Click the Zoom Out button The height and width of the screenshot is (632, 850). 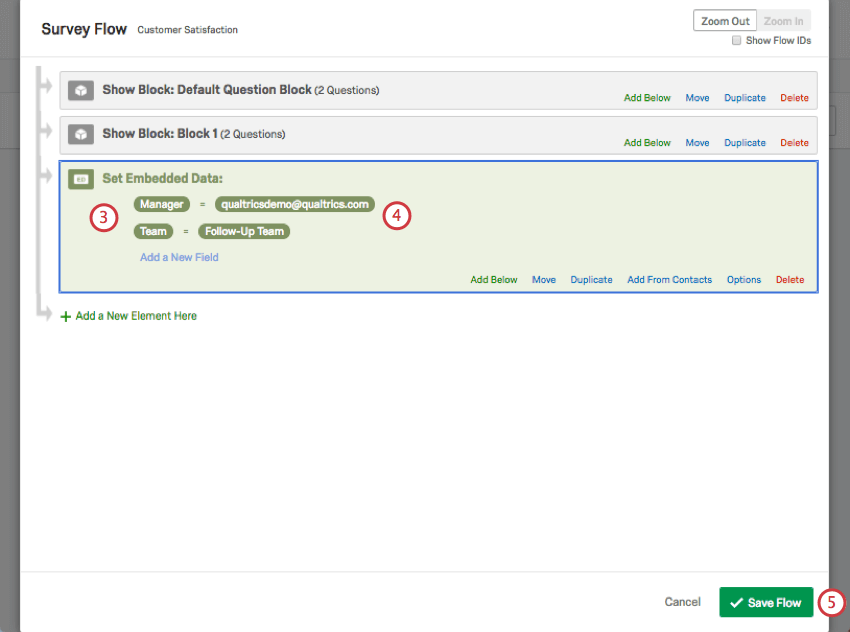click(724, 20)
